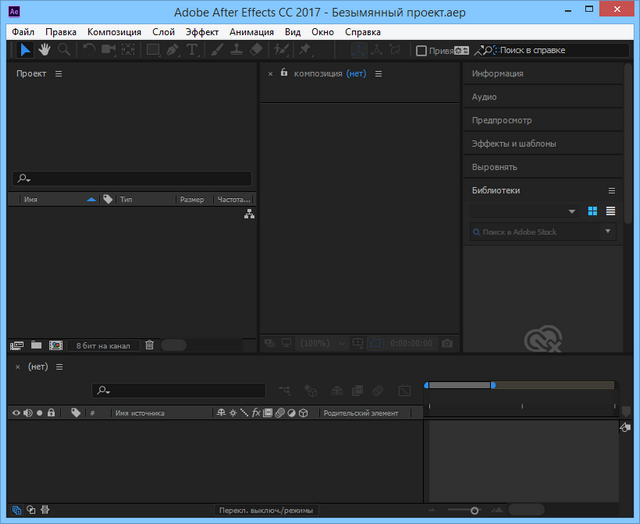The image size is (640, 524).
Task: Click the snapshot camera icon in Composition panel
Action: click(x=447, y=343)
